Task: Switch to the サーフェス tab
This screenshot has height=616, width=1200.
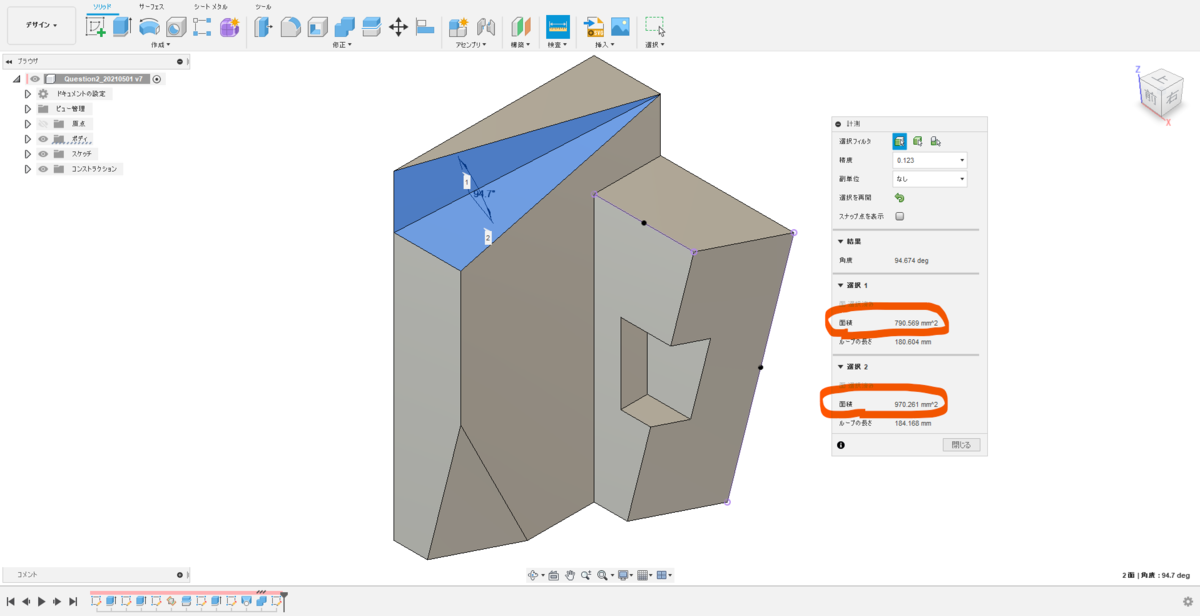Action: (151, 7)
